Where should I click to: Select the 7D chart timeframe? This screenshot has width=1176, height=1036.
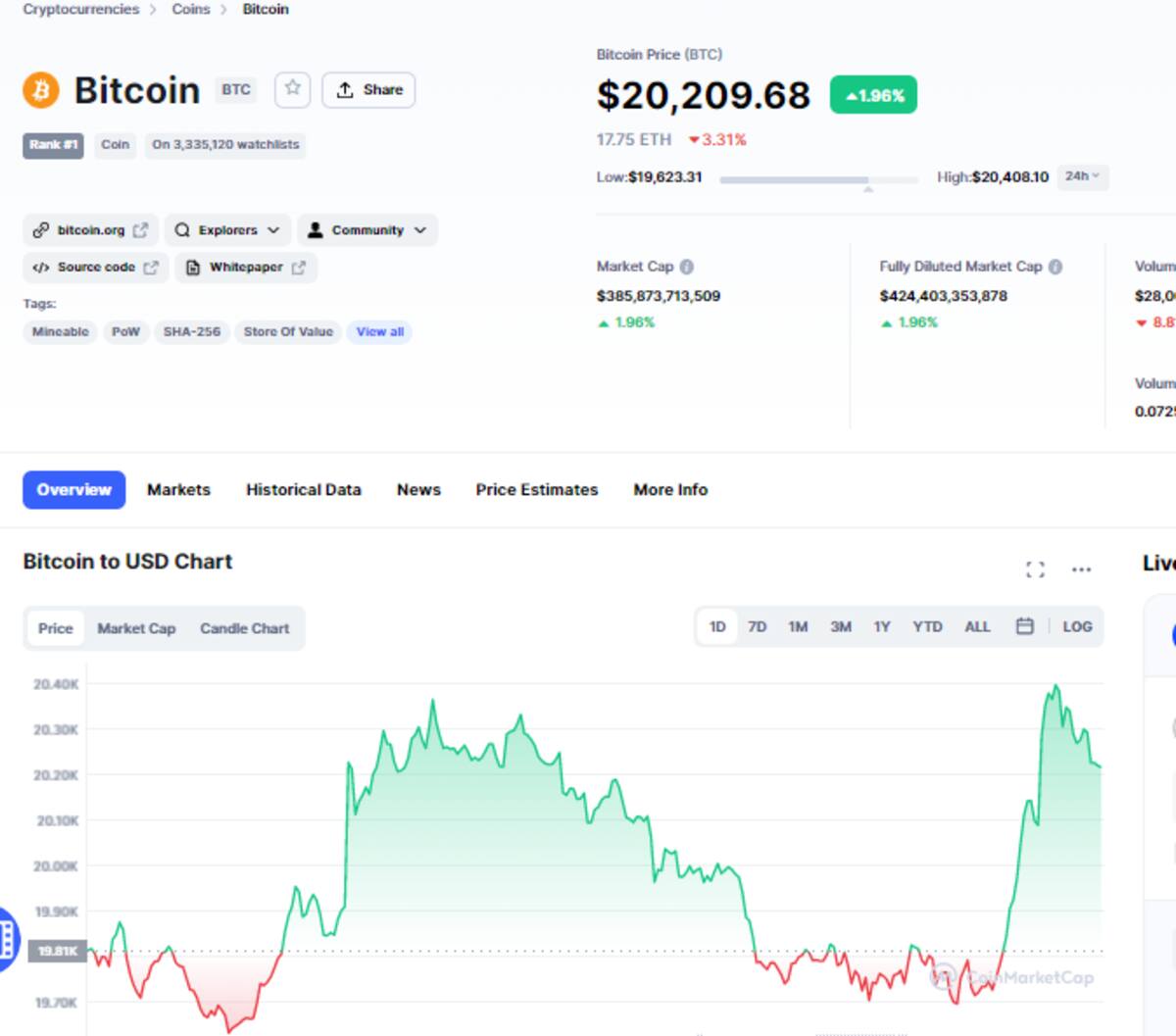(757, 626)
